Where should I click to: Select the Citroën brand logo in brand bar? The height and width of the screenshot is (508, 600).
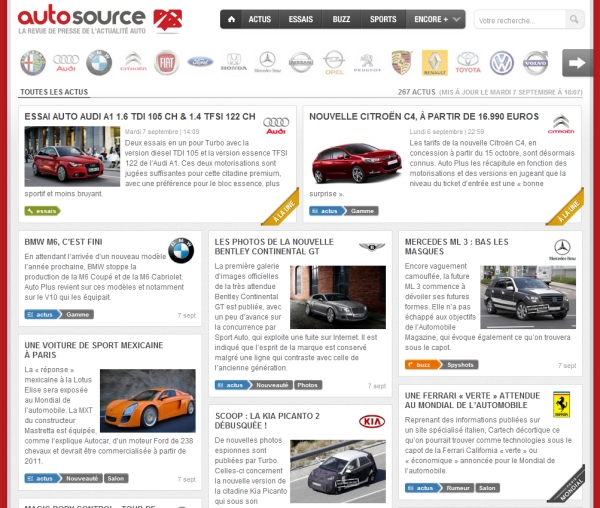tap(133, 62)
